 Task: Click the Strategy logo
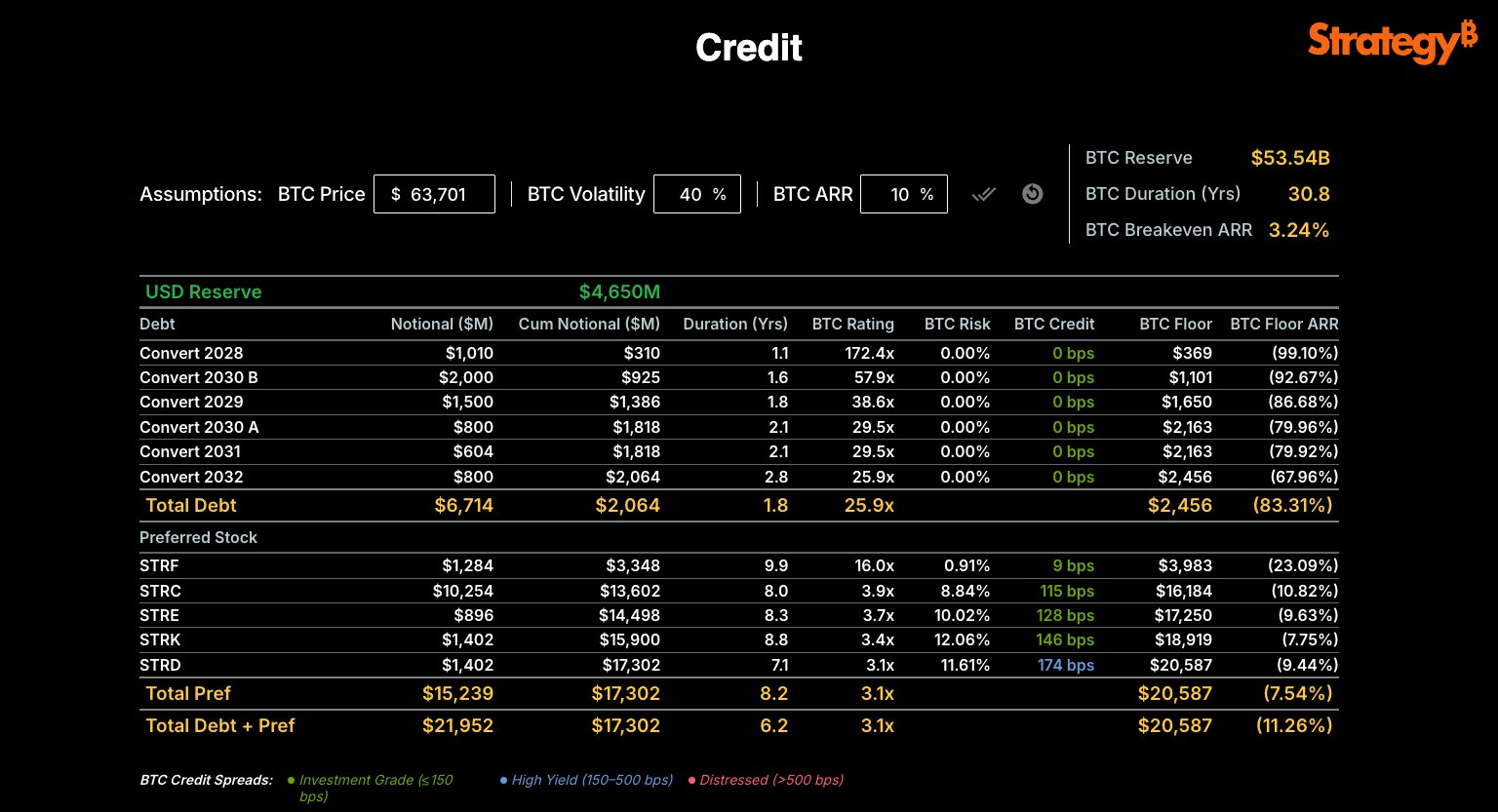[1393, 43]
